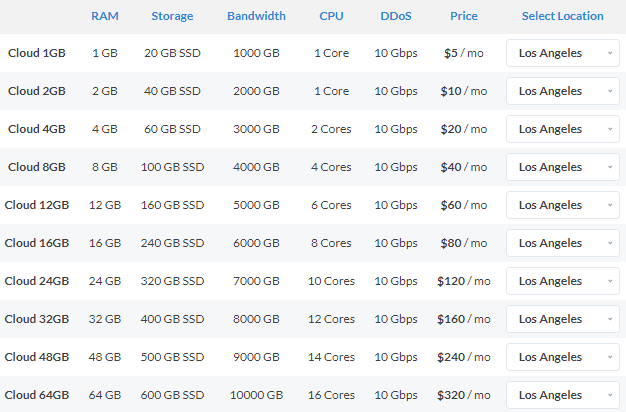Image resolution: width=626 pixels, height=412 pixels.
Task: Click the CPU column header
Action: click(x=331, y=16)
